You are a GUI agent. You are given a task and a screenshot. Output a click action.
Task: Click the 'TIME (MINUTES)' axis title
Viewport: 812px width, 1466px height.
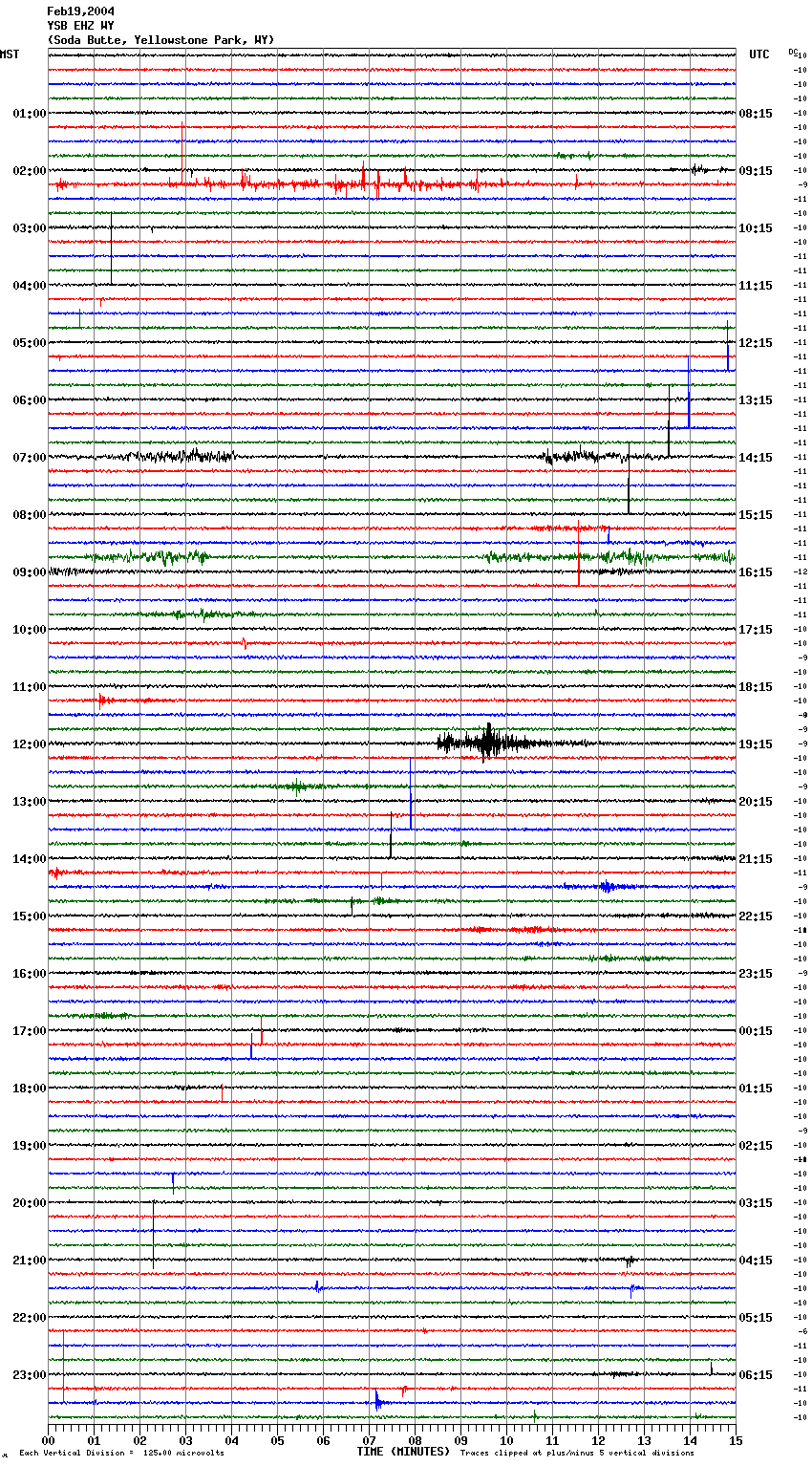click(x=403, y=1452)
